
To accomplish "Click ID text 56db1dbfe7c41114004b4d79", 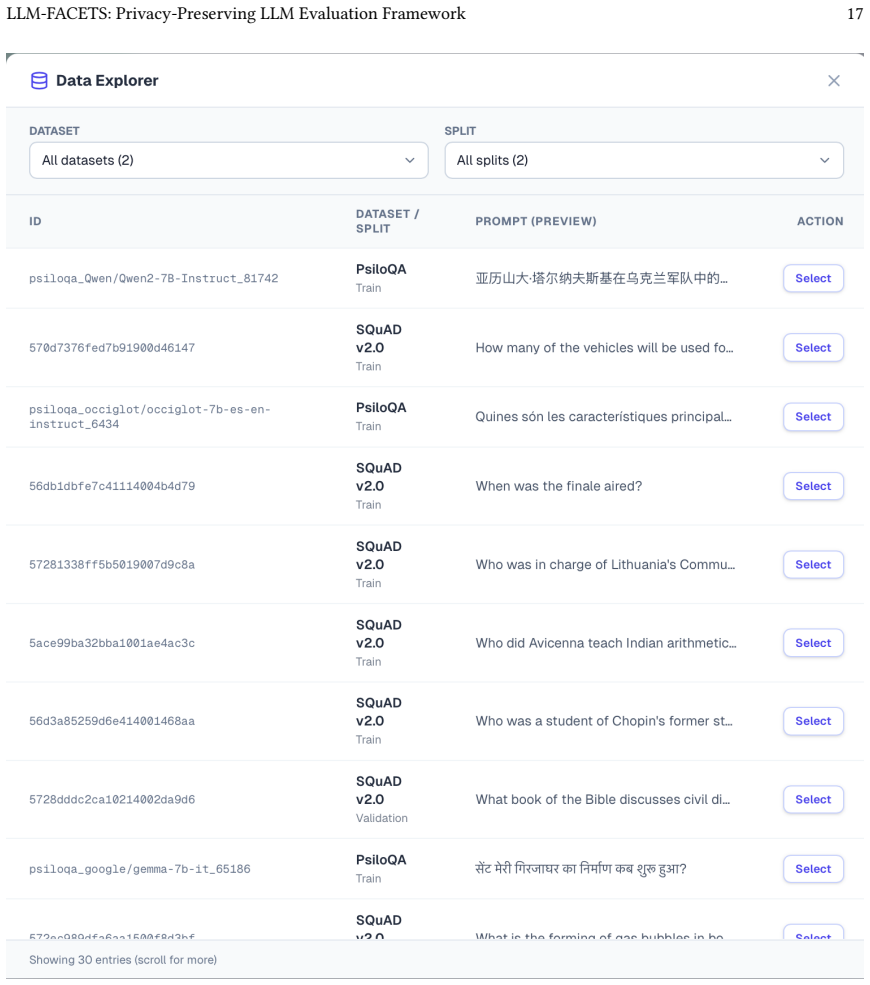I will point(112,486).
